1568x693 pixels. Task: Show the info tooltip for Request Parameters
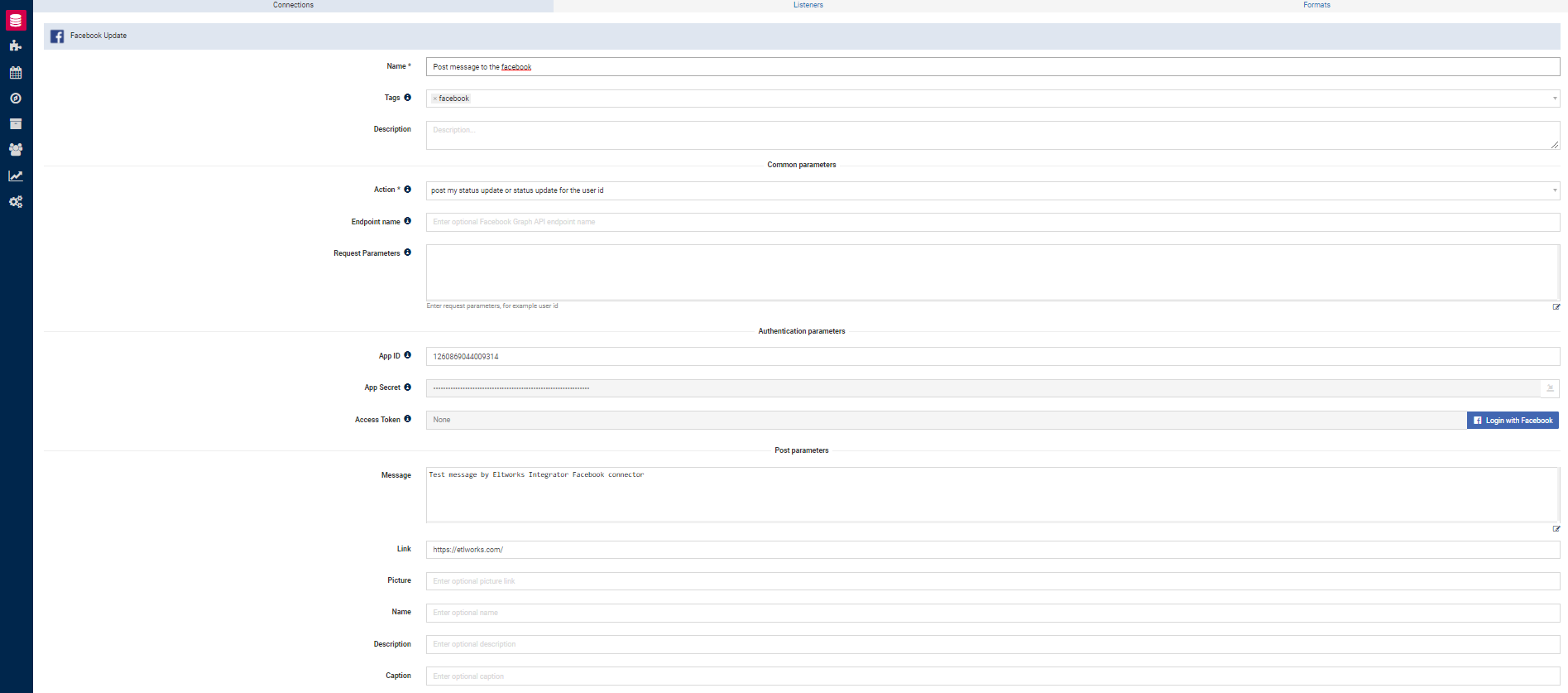(407, 253)
